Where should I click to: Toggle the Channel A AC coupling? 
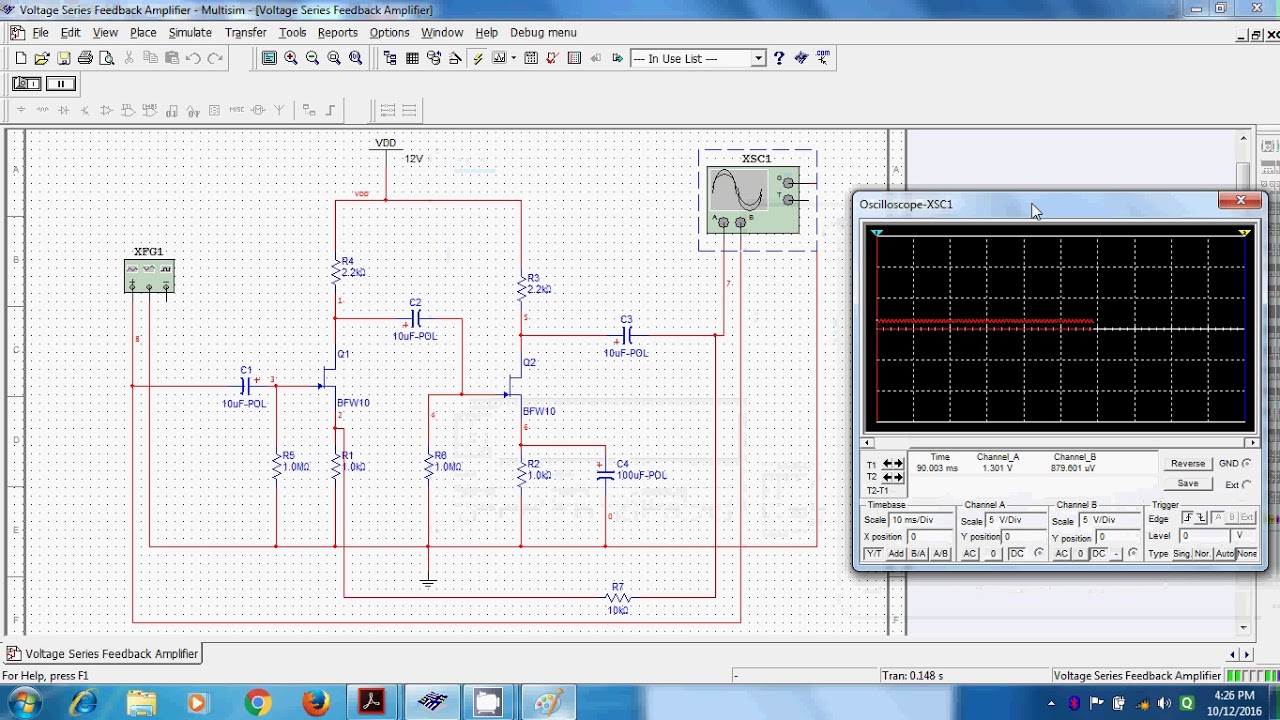click(x=969, y=554)
